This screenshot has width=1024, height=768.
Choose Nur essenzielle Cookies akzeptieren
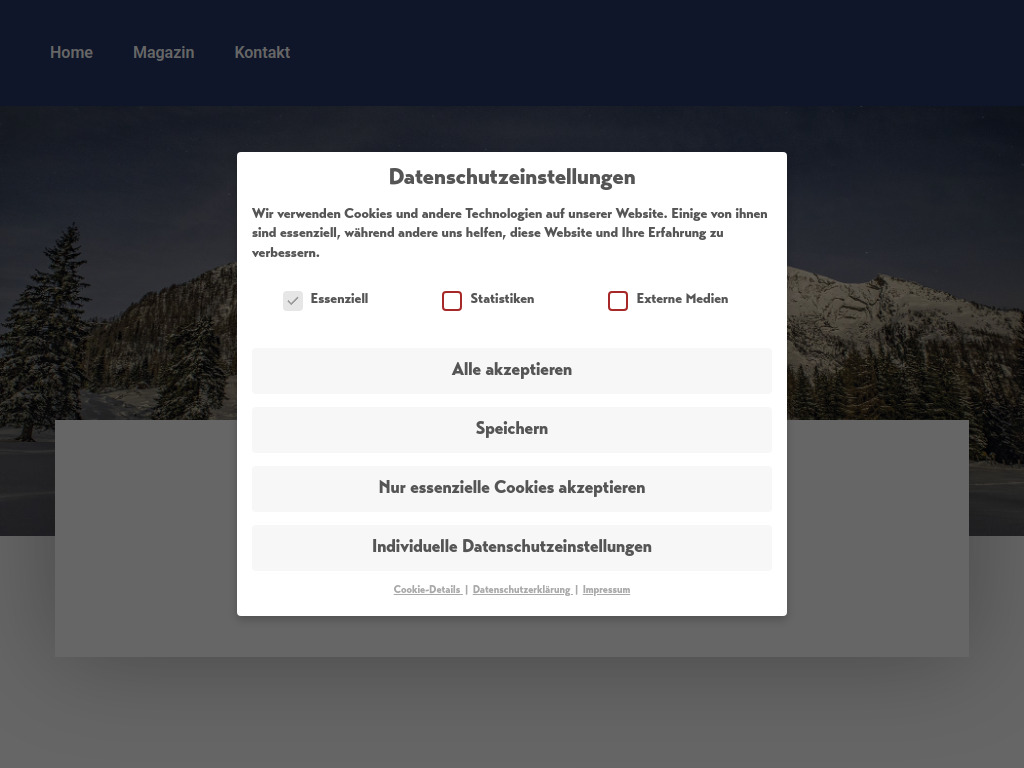(x=512, y=488)
